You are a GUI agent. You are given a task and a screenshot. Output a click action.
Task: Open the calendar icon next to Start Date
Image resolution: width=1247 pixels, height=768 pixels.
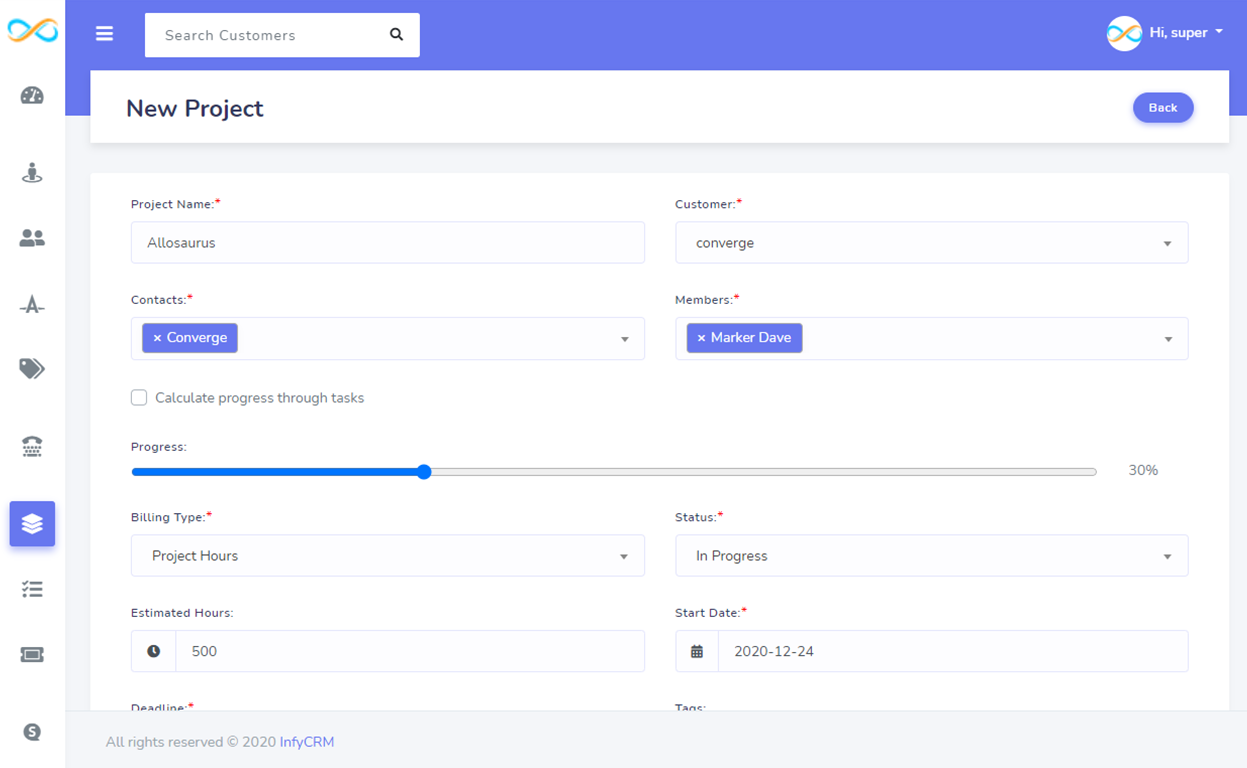[x=697, y=651]
